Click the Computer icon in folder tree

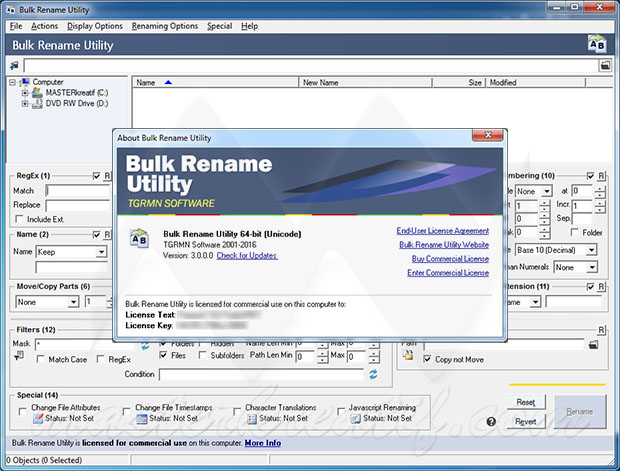[25, 82]
